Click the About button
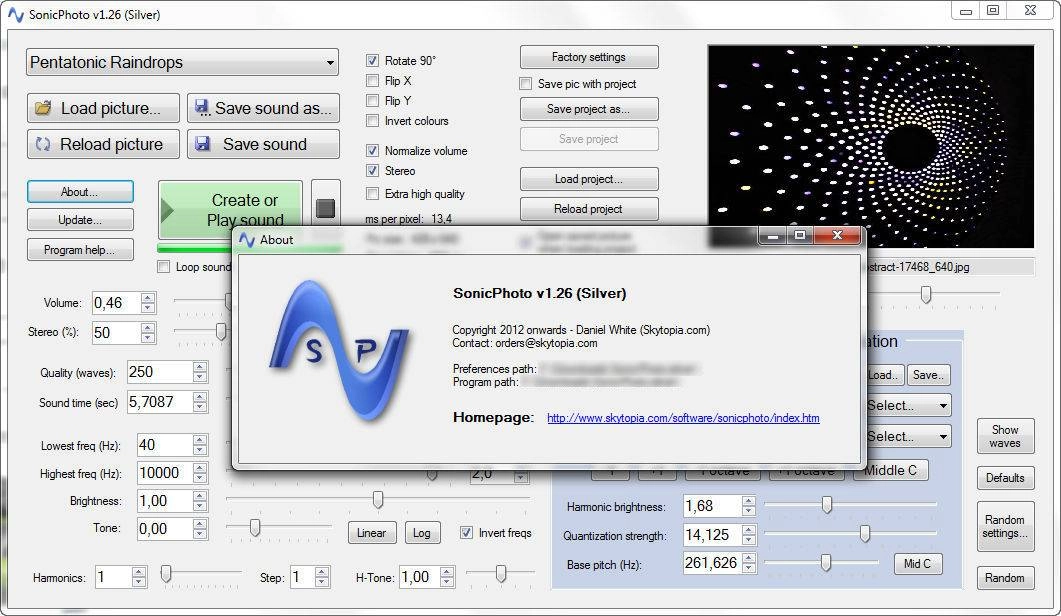 (x=80, y=192)
